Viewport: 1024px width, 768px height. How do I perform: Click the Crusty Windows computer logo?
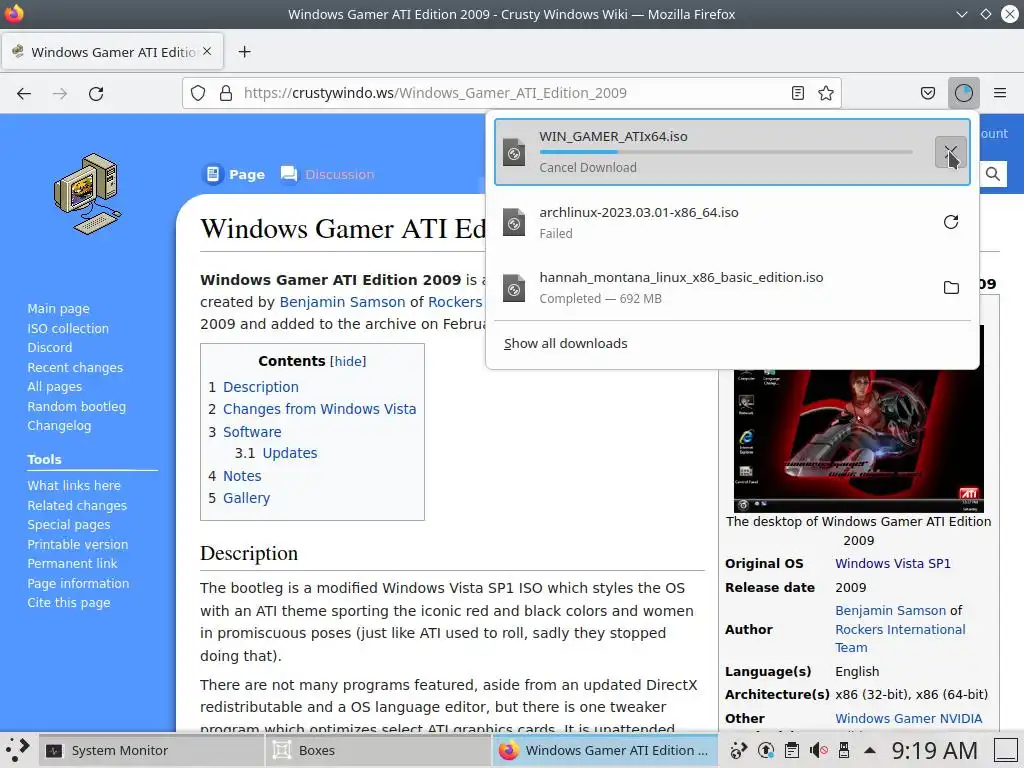pyautogui.click(x=88, y=194)
